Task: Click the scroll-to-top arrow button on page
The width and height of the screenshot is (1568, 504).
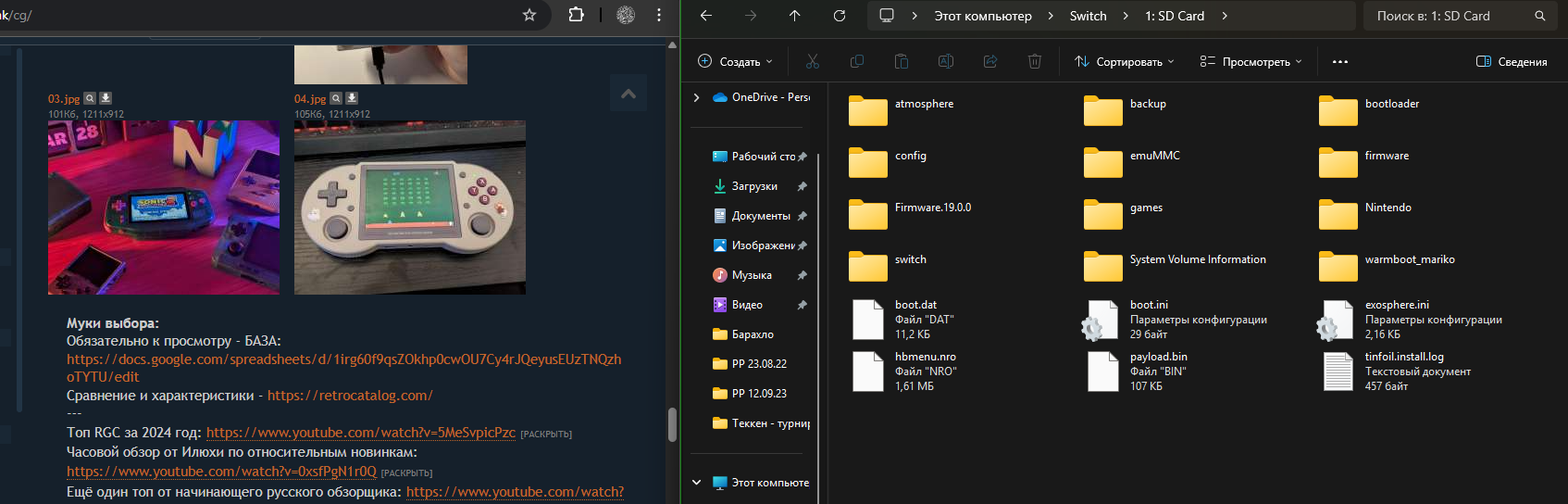Action: (628, 94)
